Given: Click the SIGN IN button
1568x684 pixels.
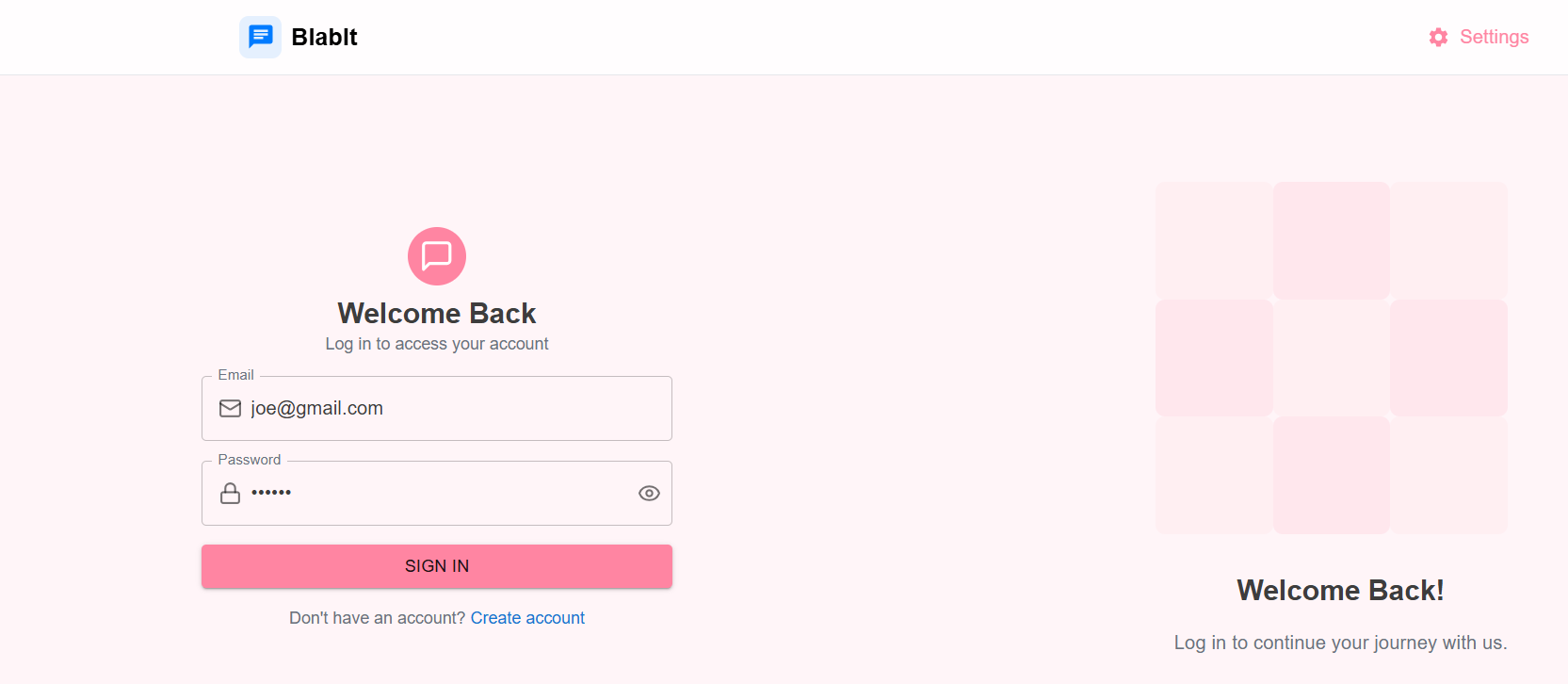Looking at the screenshot, I should 437,566.
